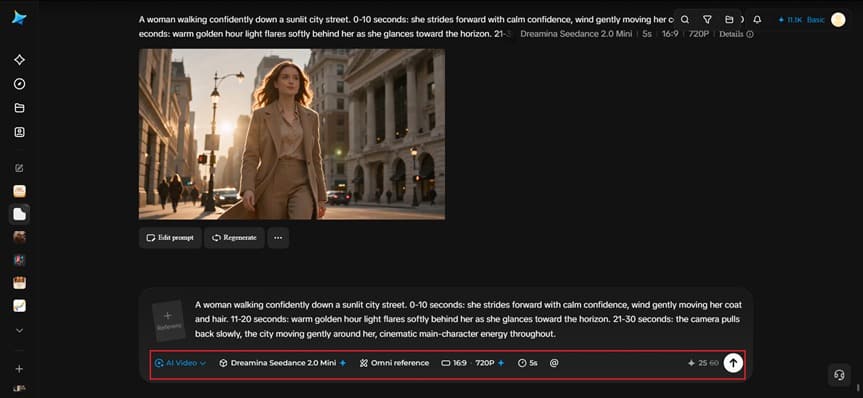Click the search magnifier icon at the top
Image resolution: width=863 pixels, height=398 pixels.
[685, 20]
